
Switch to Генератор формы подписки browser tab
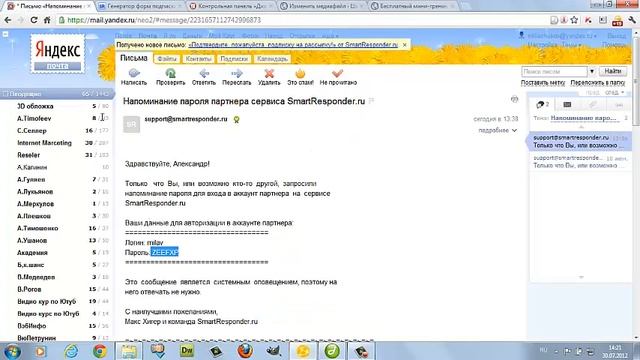point(140,6)
